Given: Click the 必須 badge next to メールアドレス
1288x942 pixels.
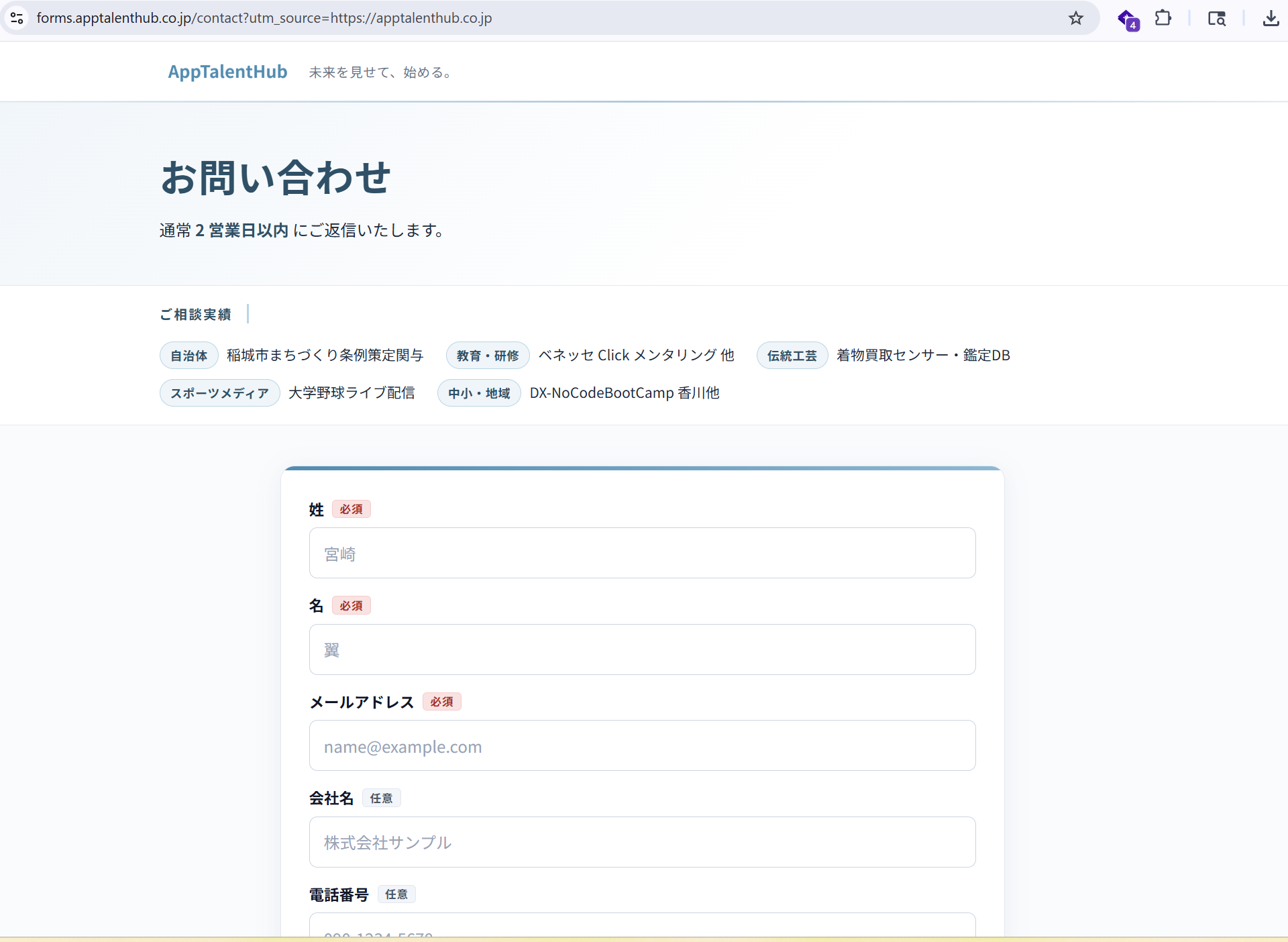Looking at the screenshot, I should (441, 702).
